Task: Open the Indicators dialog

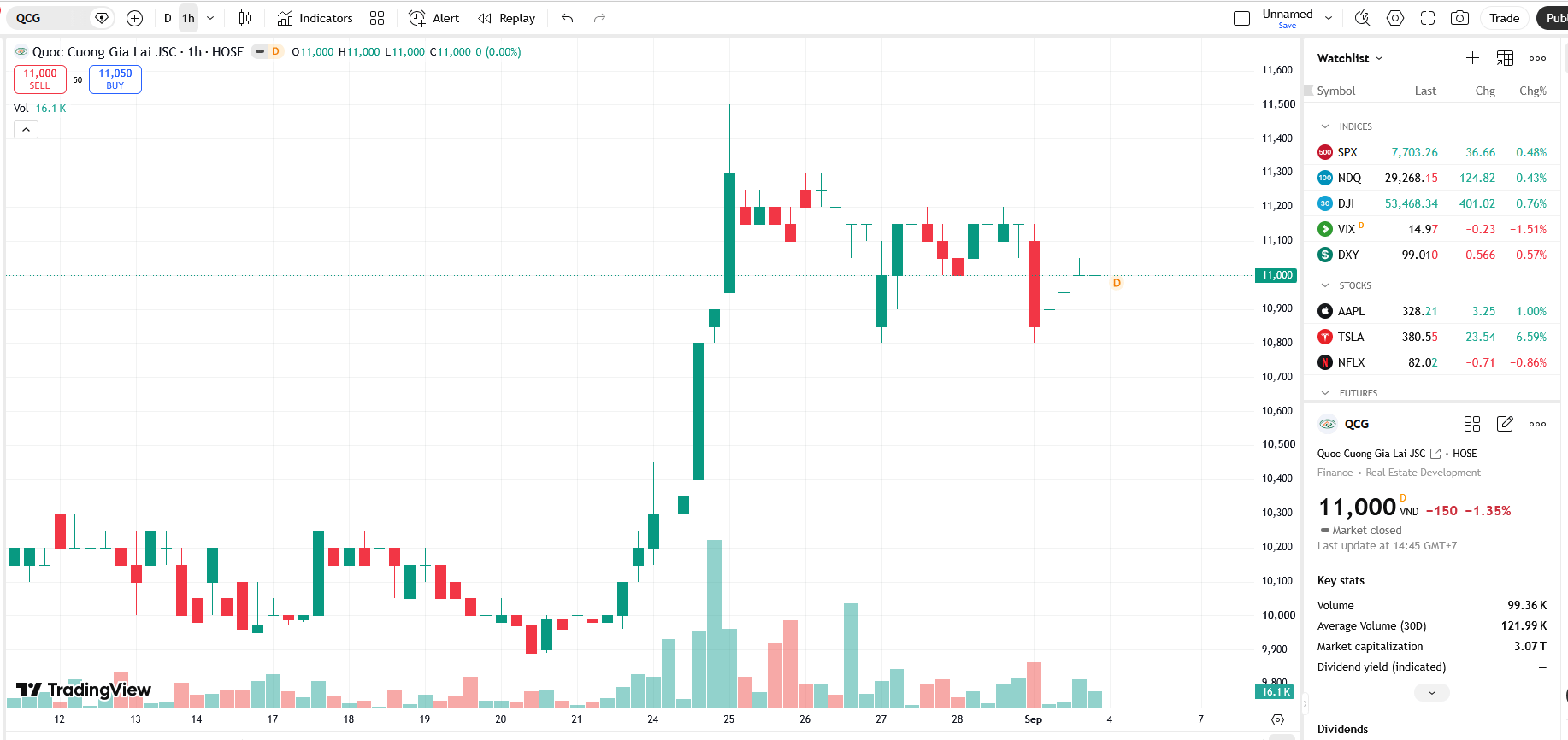Action: point(315,18)
